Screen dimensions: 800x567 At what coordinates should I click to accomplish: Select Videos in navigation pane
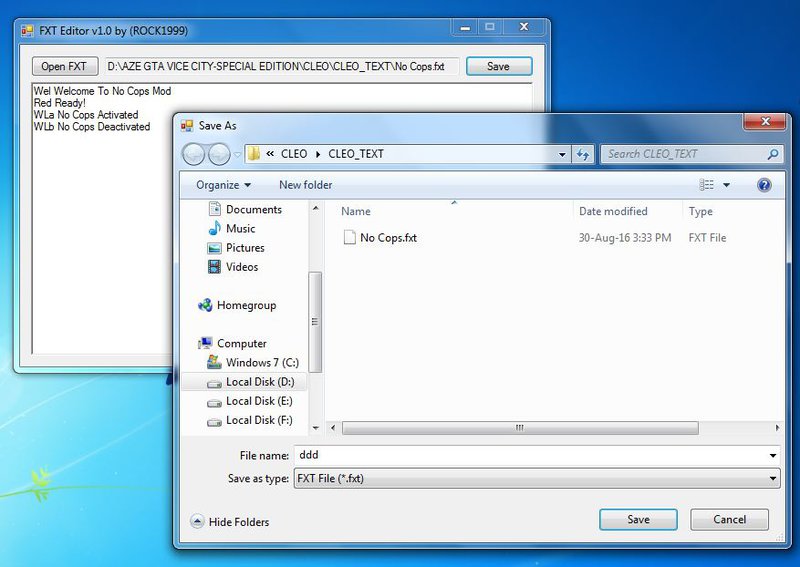233,266
